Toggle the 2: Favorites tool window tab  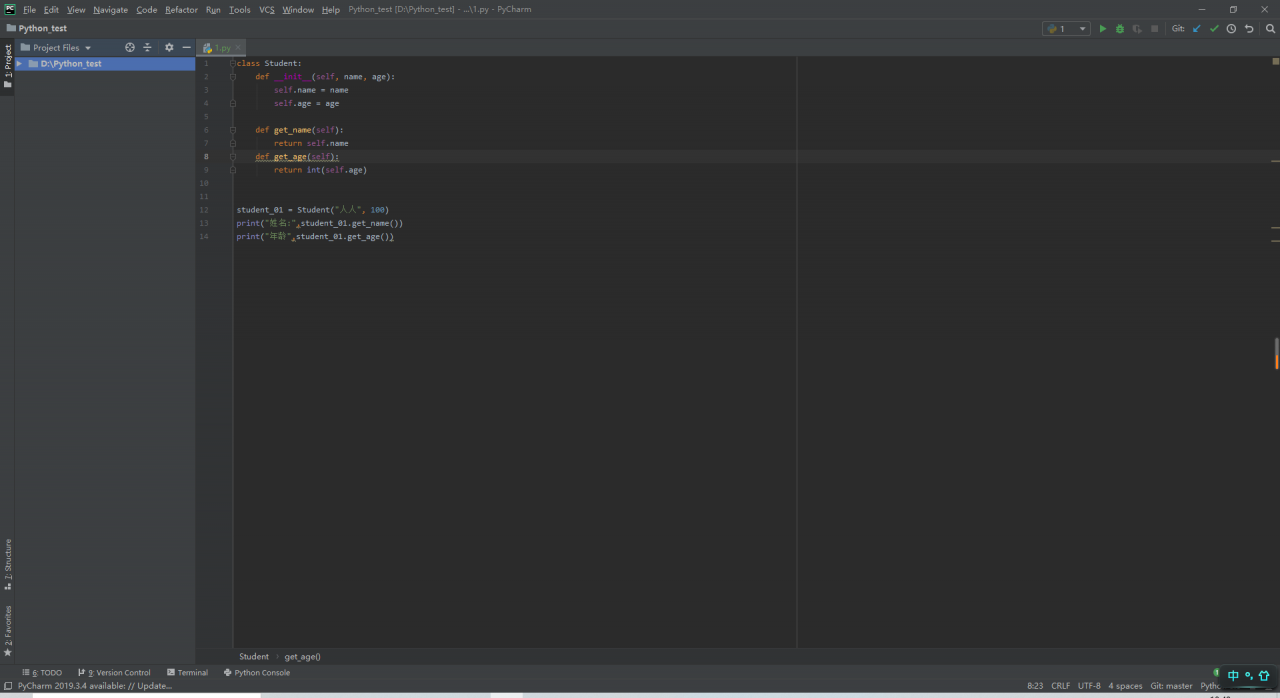(8, 631)
